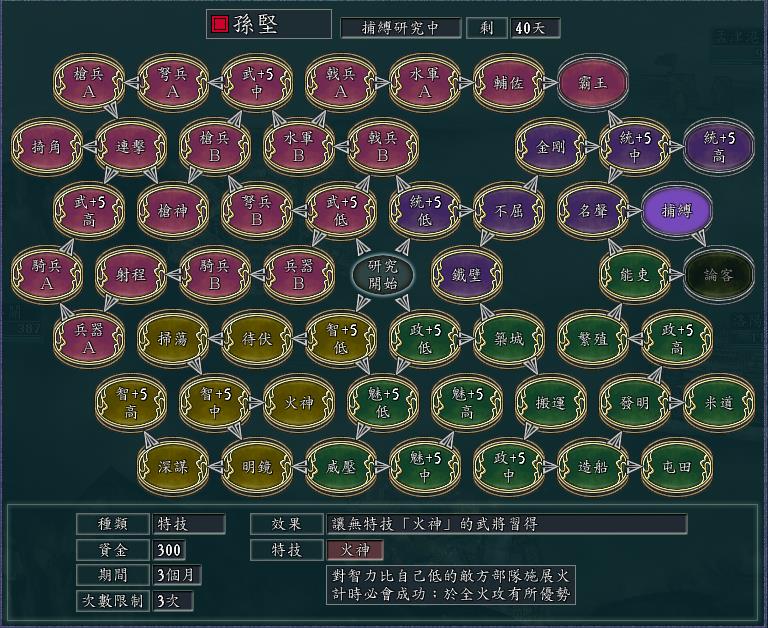The image size is (768, 628).
Task: Select the 戟兵A skill node
Action: click(341, 83)
